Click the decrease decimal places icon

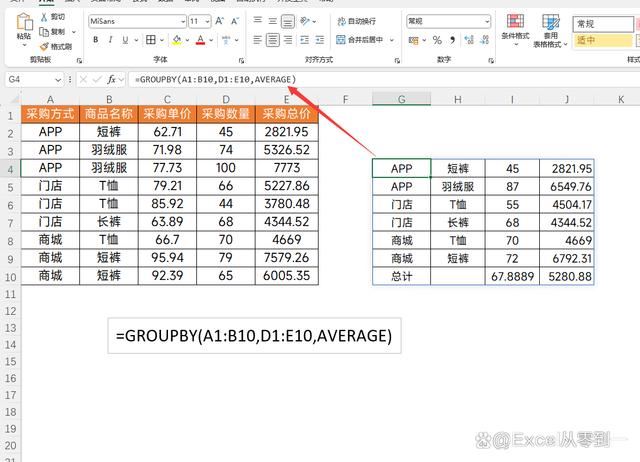coord(484,40)
